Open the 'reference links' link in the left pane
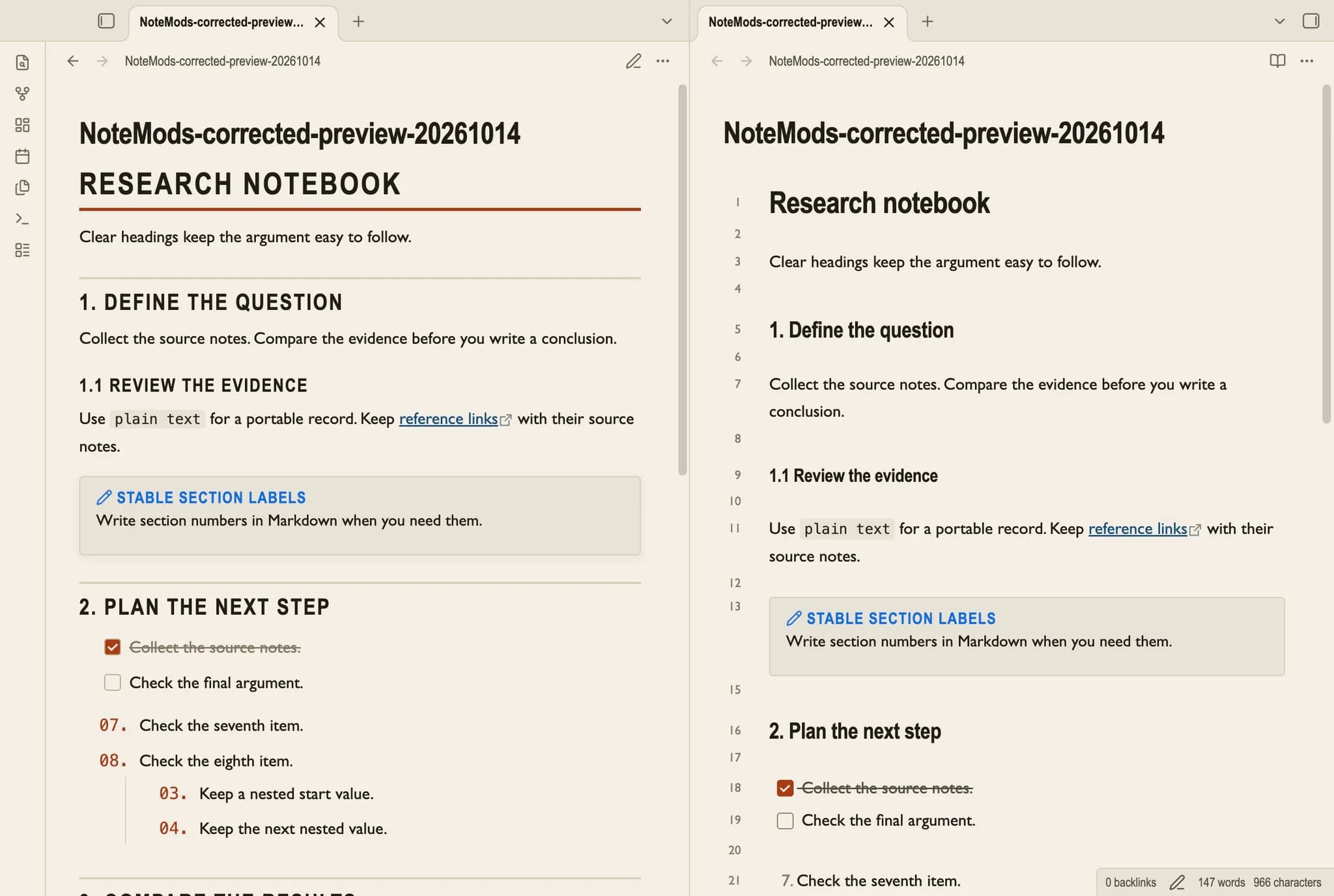Image resolution: width=1334 pixels, height=896 pixels. point(448,419)
